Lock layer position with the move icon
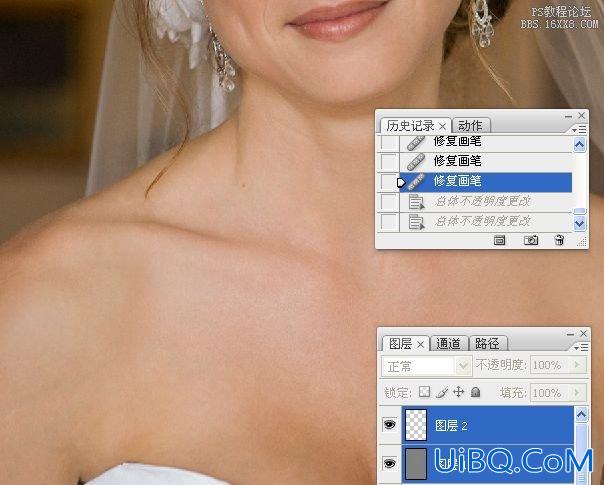The image size is (604, 485). point(458,392)
